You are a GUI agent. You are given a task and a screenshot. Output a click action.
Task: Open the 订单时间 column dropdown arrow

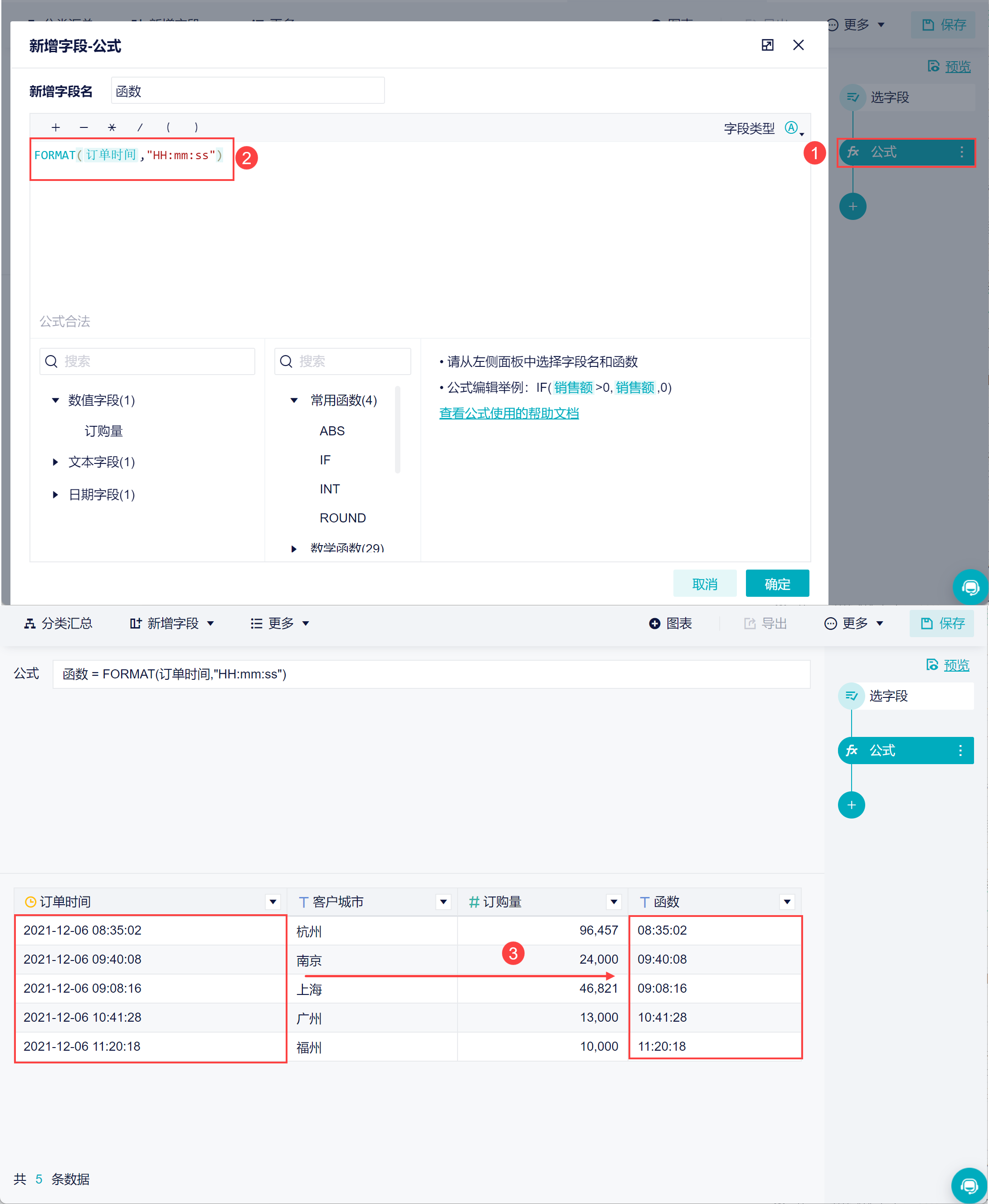click(x=273, y=902)
